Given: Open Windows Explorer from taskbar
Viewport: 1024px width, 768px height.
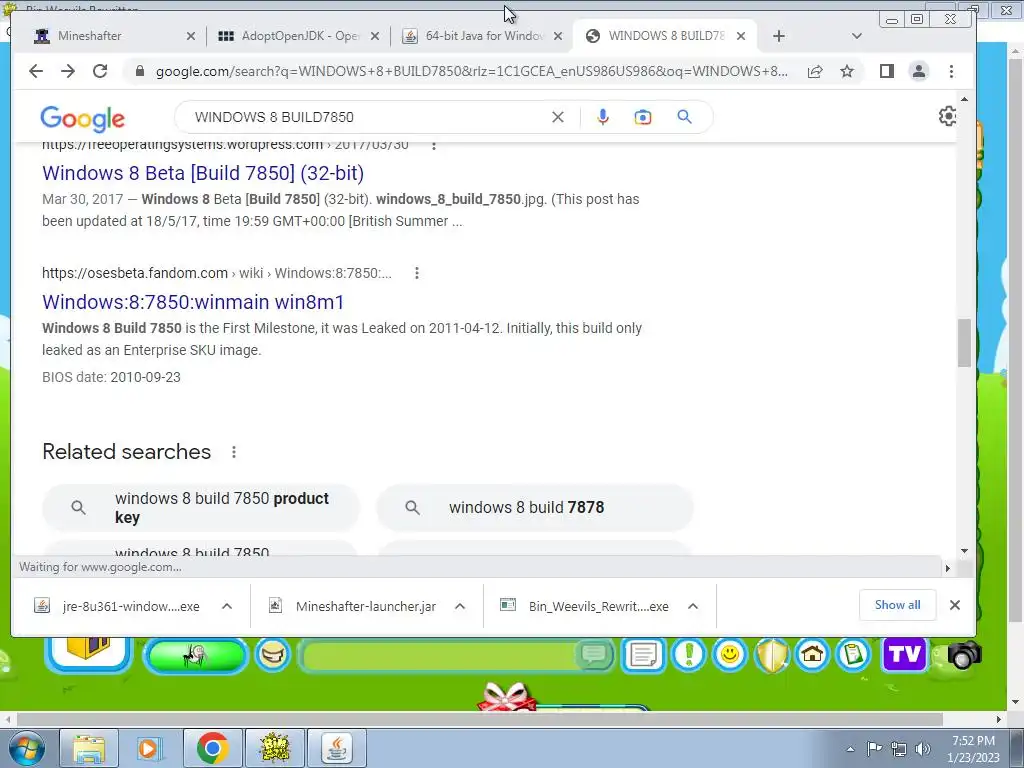Looking at the screenshot, I should (x=89, y=748).
